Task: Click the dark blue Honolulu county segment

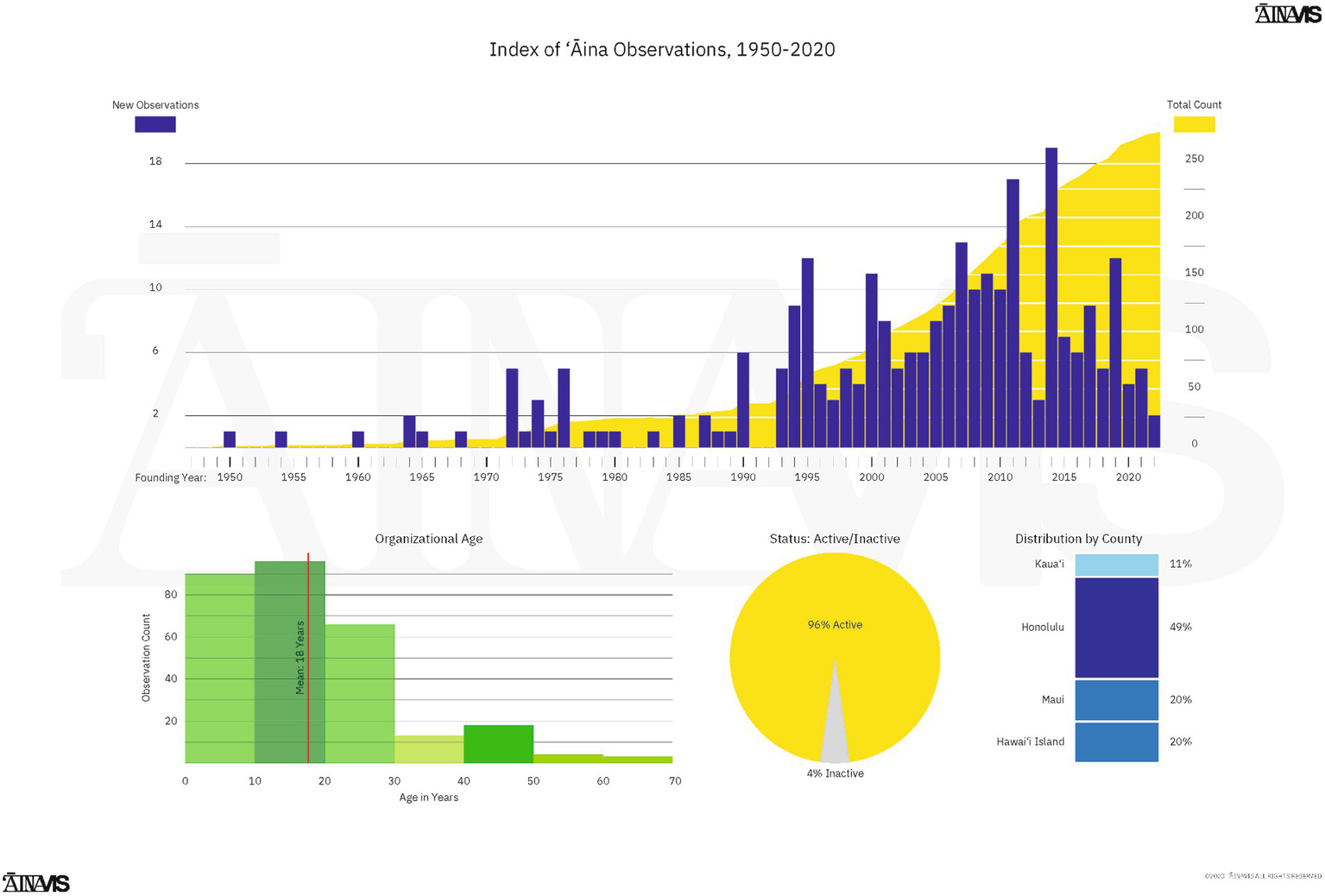Action: [1116, 628]
